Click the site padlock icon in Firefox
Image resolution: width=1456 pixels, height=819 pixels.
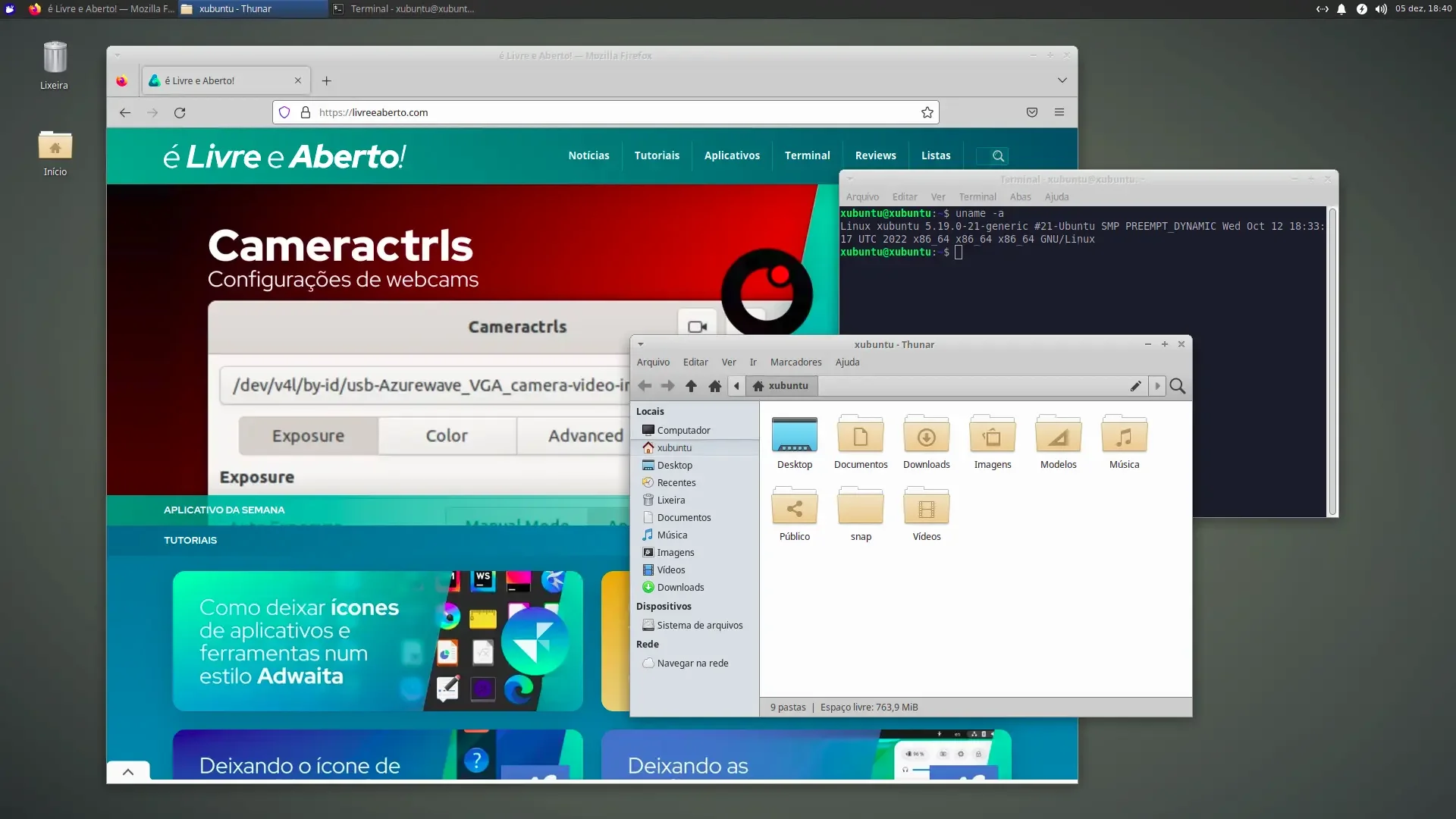tap(306, 112)
